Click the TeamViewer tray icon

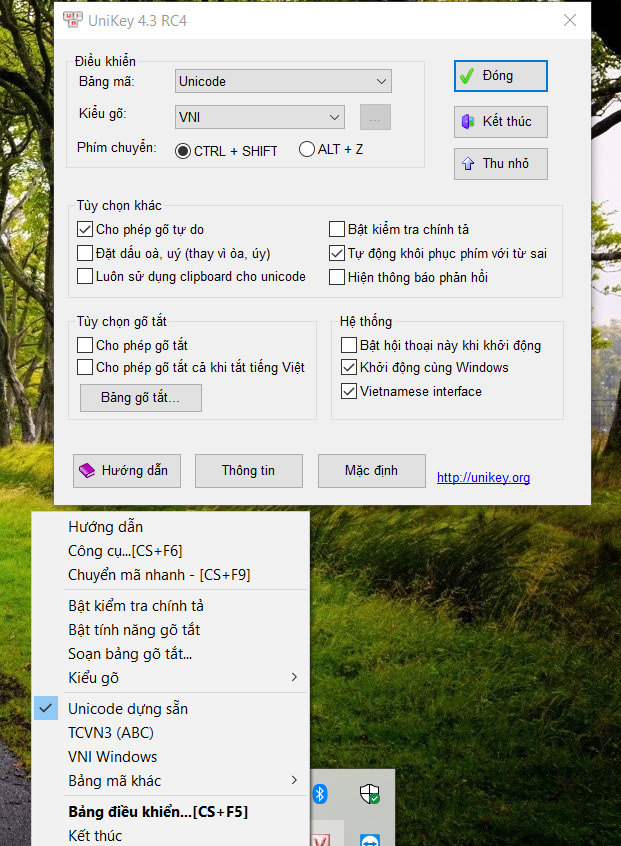coord(370,840)
